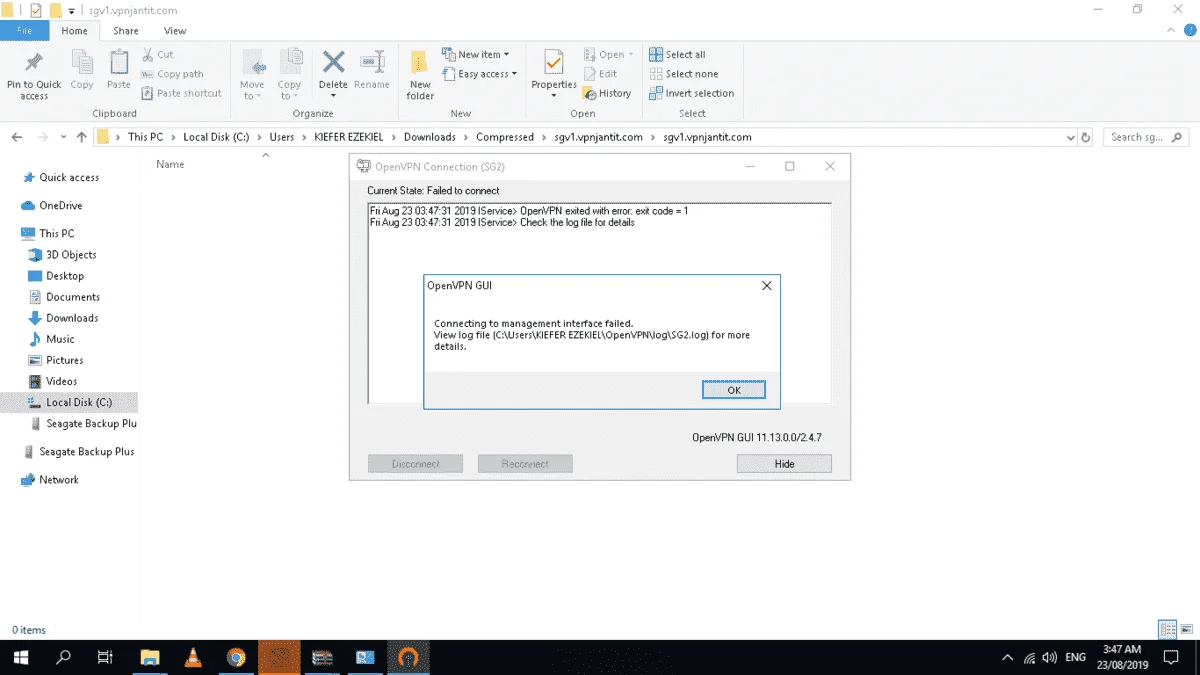Click the Back navigation arrow

18,137
